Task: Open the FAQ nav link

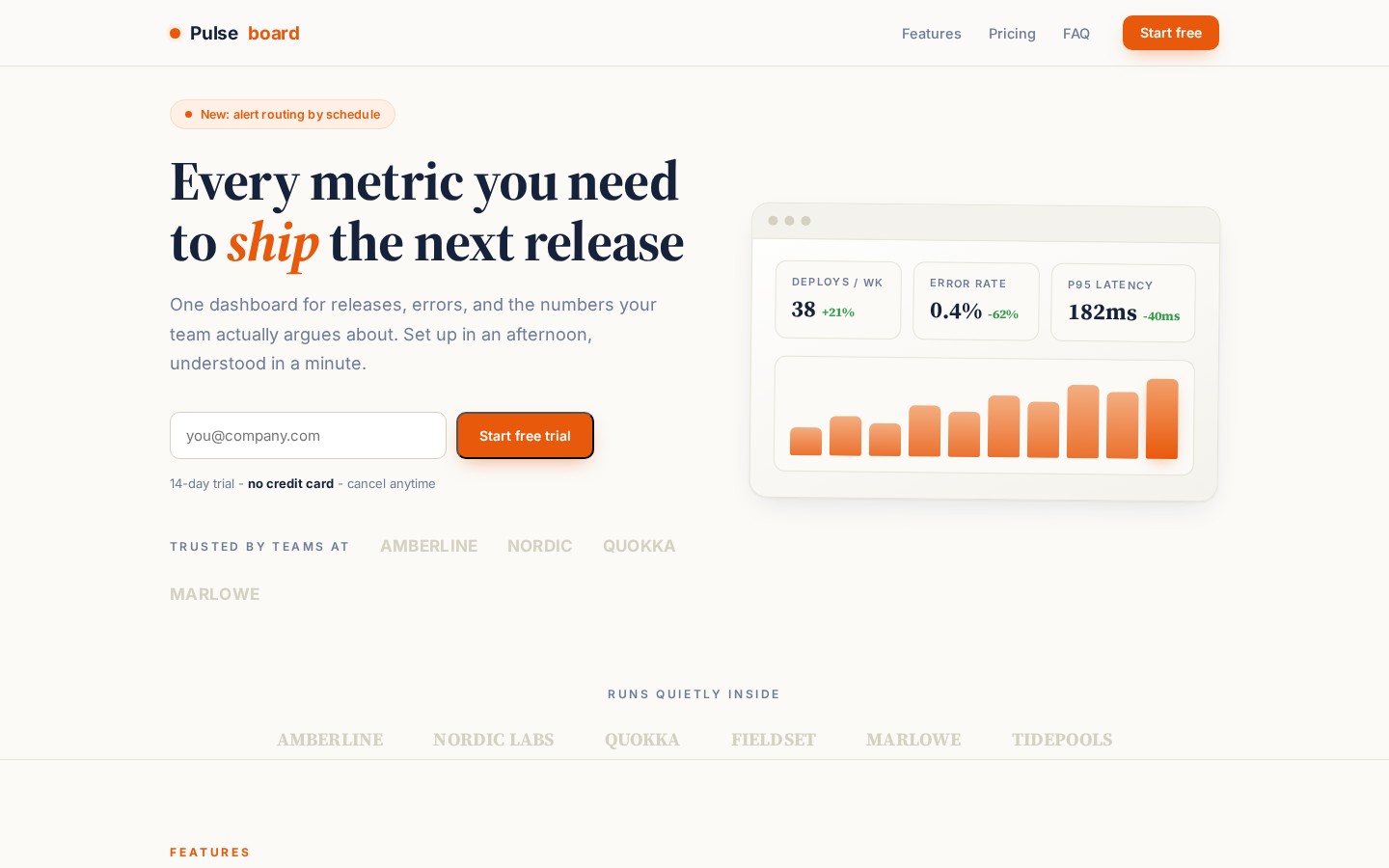Action: 1076,34
